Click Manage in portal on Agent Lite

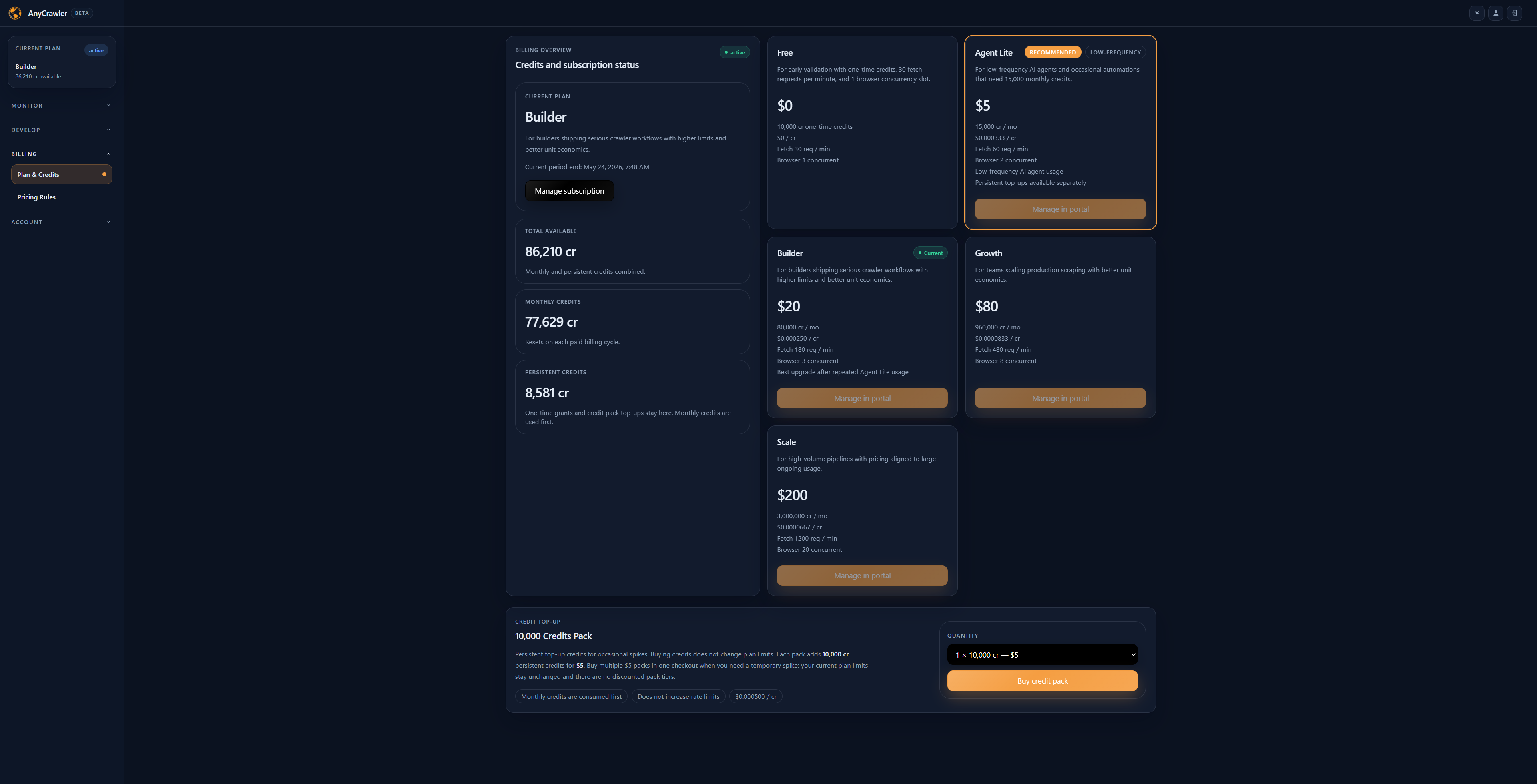click(x=1059, y=209)
